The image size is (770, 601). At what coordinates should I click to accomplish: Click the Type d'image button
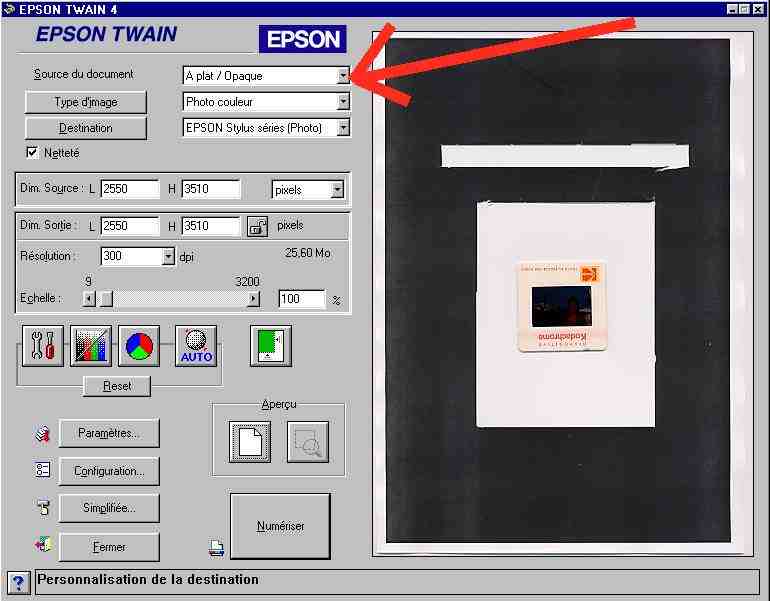point(86,102)
